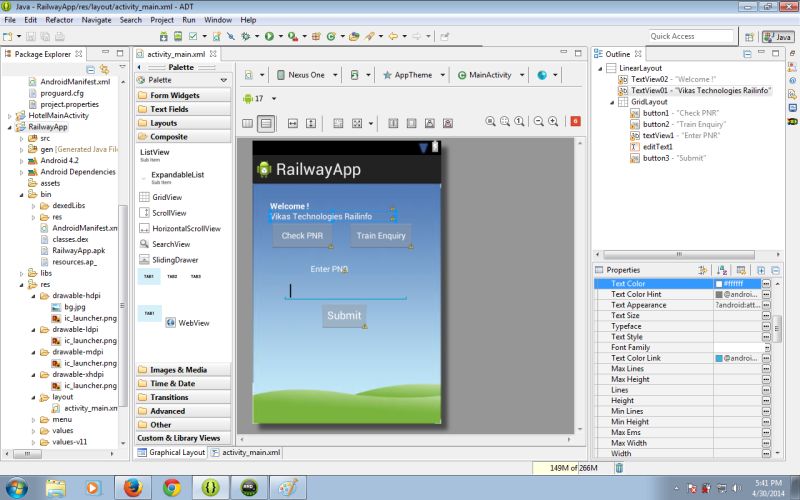Click the red lint warnings icon
This screenshot has height=500, width=800.
(576, 121)
